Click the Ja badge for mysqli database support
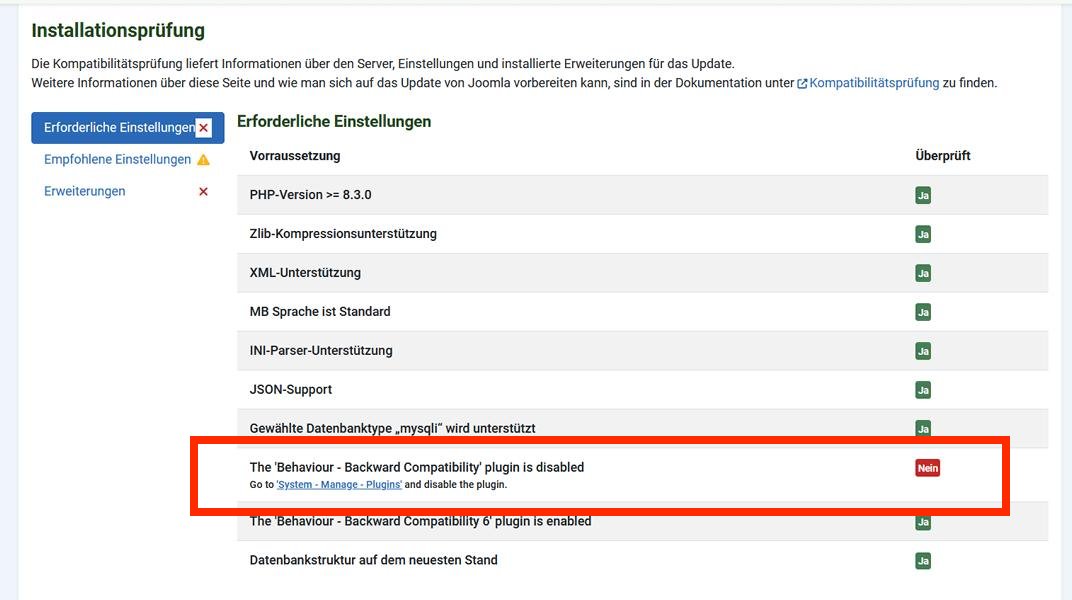 [x=921, y=428]
